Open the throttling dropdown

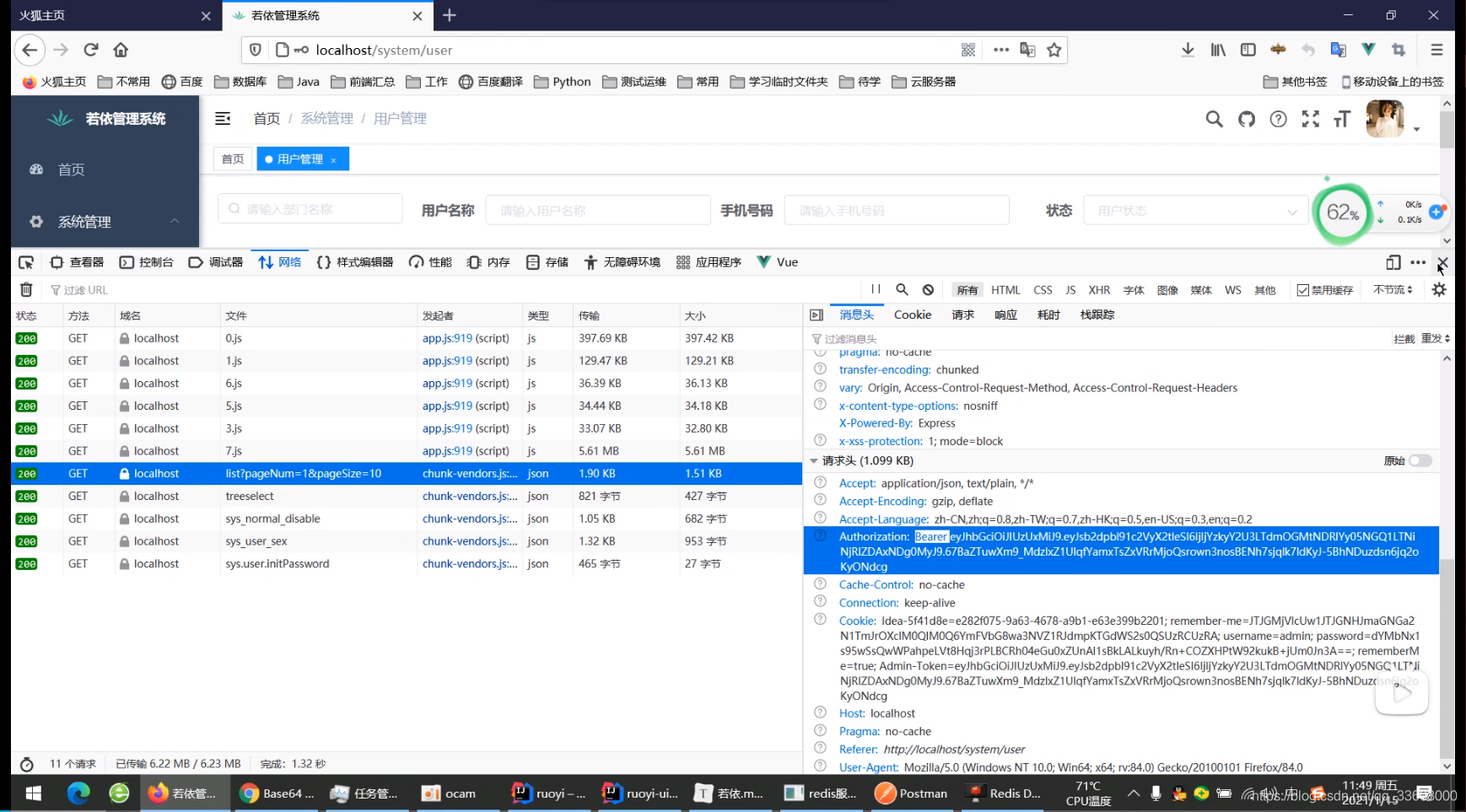[x=1393, y=289]
